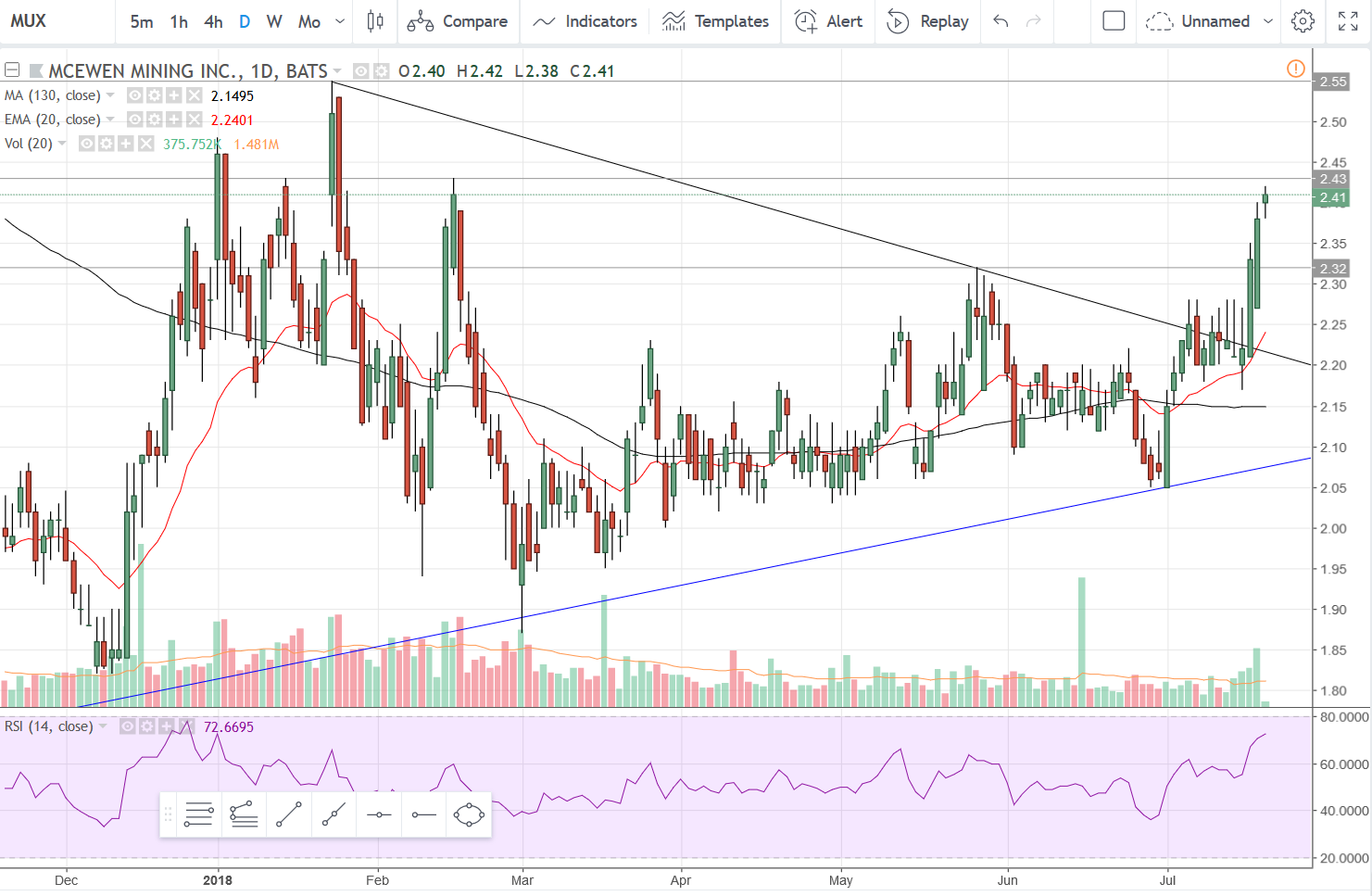Collapse the McEwen Mining legend panel
The image size is (1372, 896).
pos(12,70)
